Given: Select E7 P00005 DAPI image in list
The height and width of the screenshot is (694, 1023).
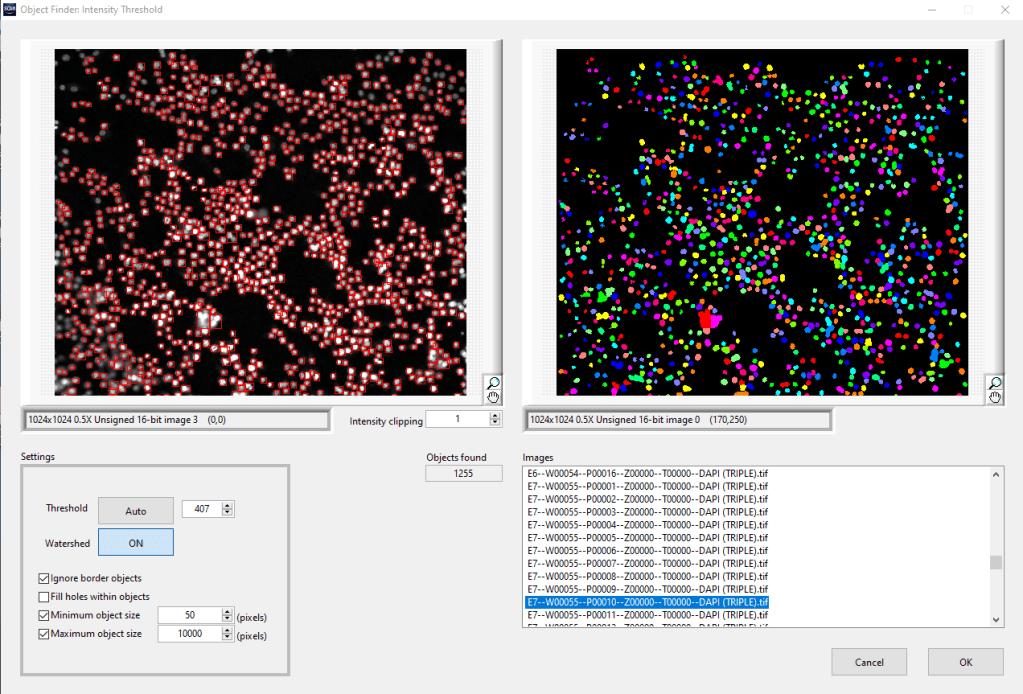Looking at the screenshot, I should (647, 537).
